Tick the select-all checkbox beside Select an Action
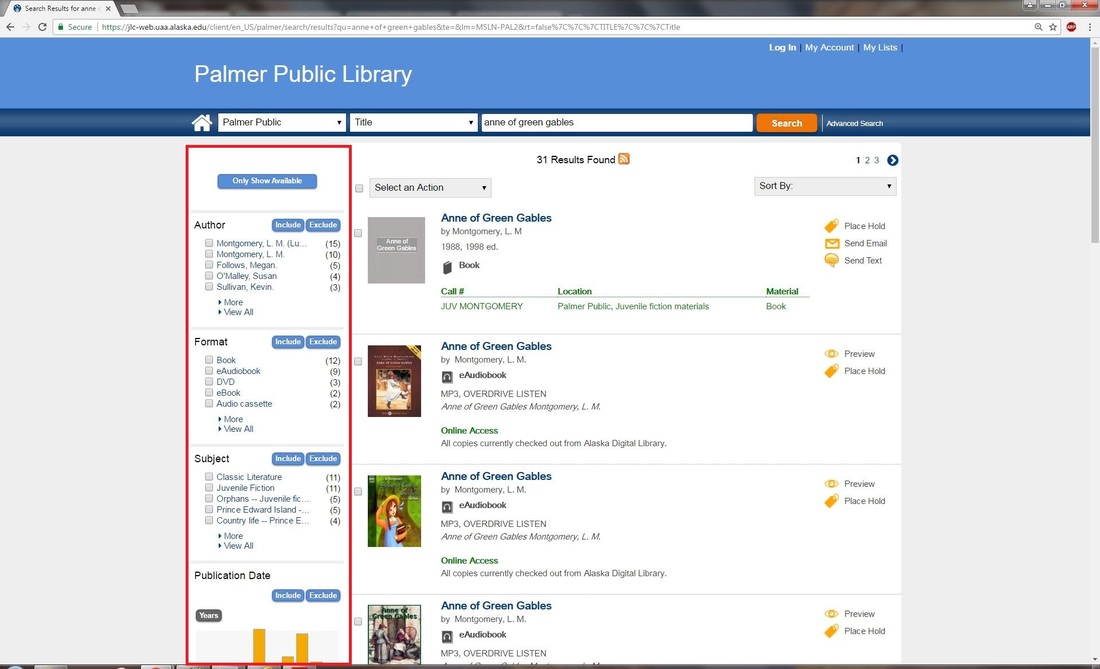This screenshot has height=669, width=1100. (359, 189)
